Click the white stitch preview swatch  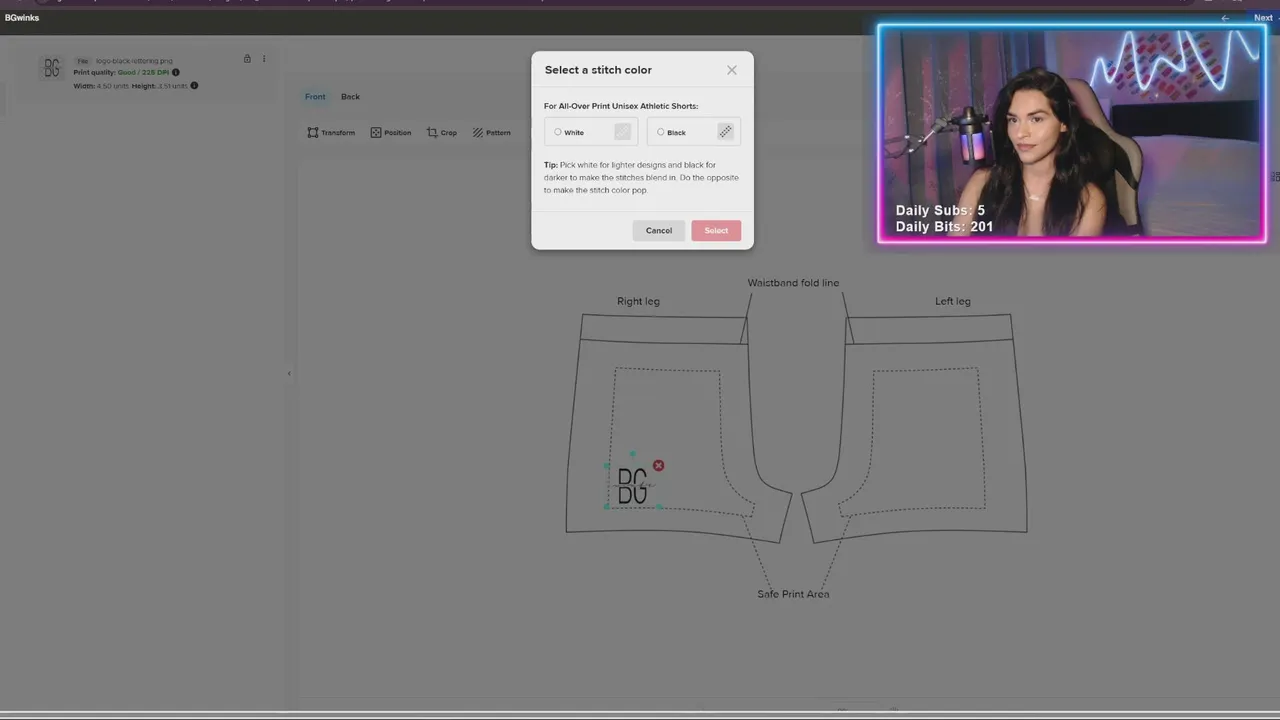[622, 132]
